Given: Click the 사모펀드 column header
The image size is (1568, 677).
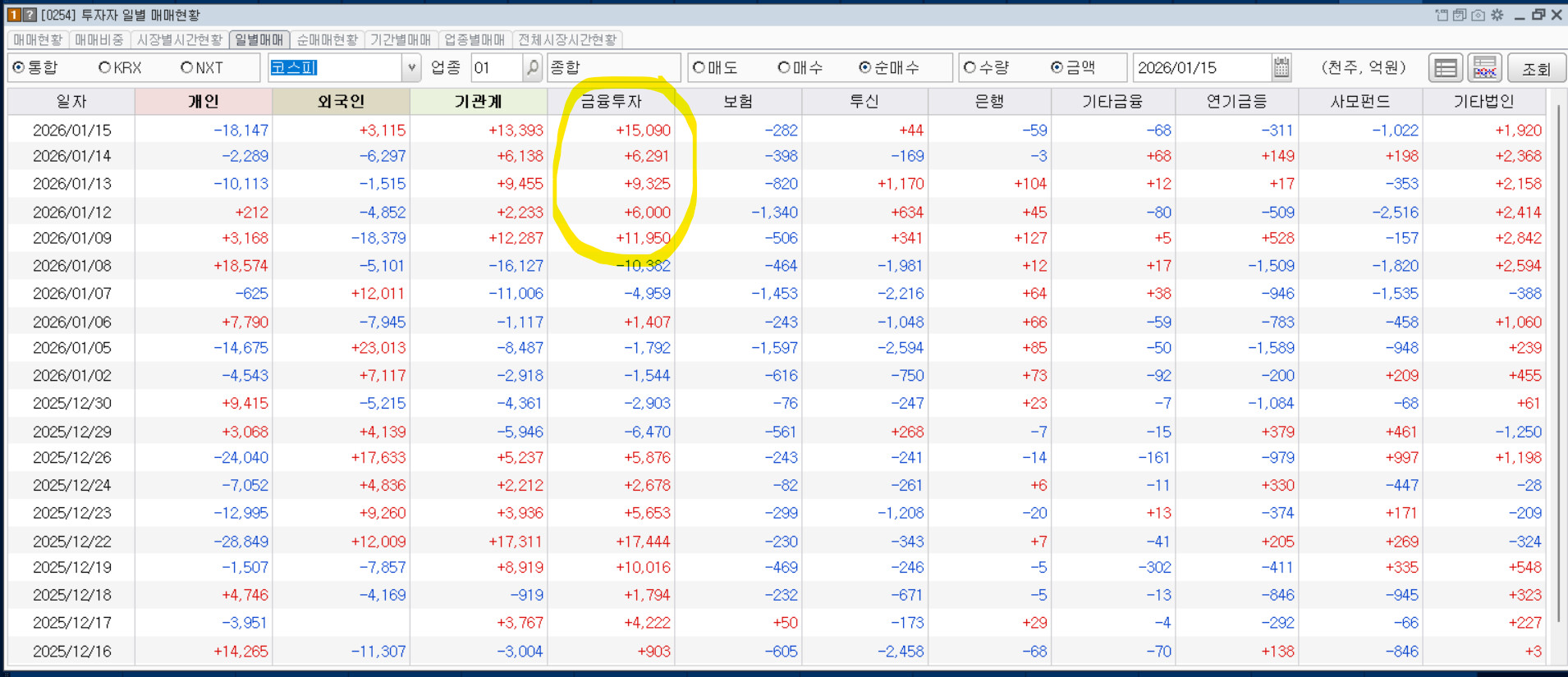Looking at the screenshot, I should 1360,101.
